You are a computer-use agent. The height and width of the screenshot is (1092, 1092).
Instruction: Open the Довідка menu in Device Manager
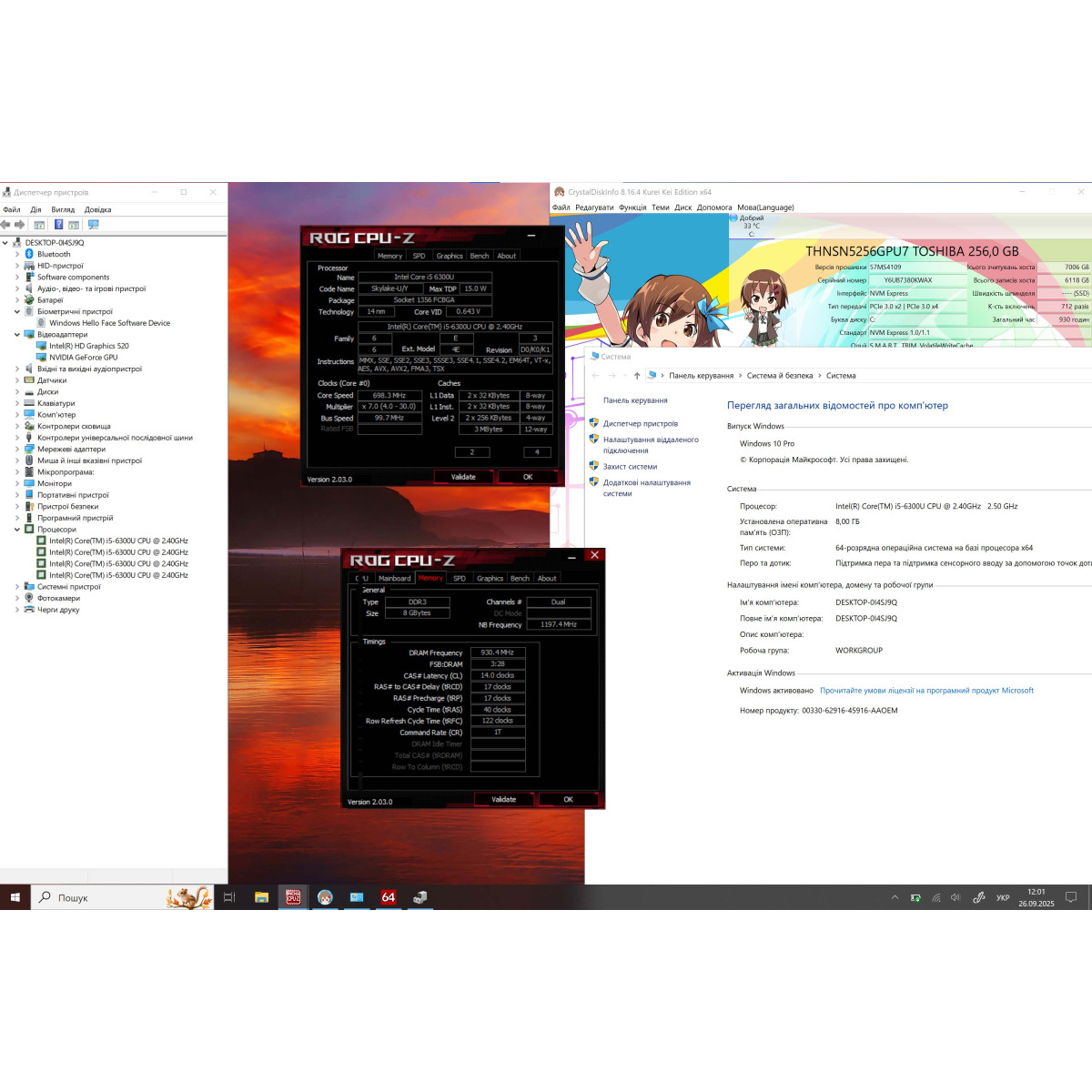tap(97, 209)
